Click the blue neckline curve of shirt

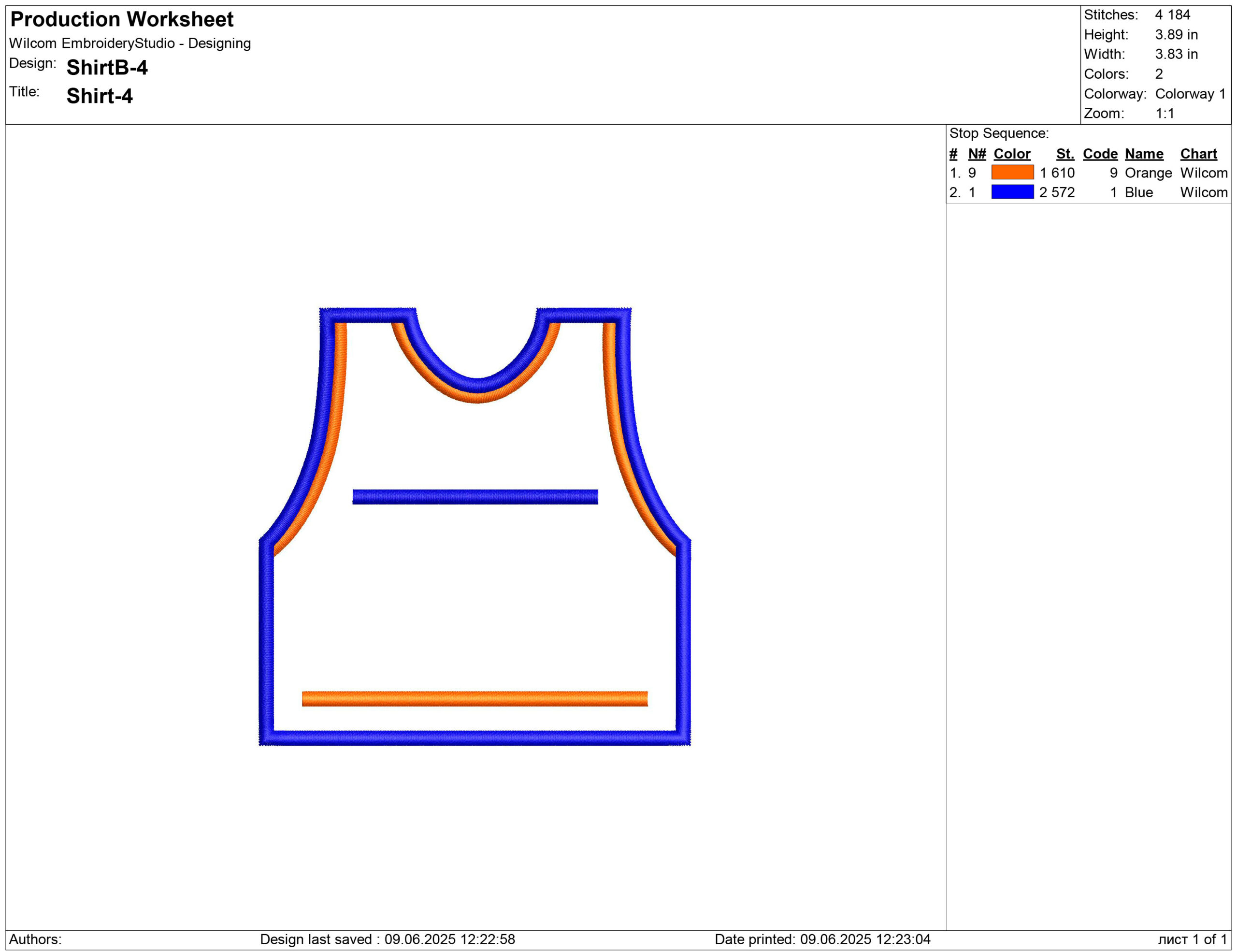(x=477, y=385)
